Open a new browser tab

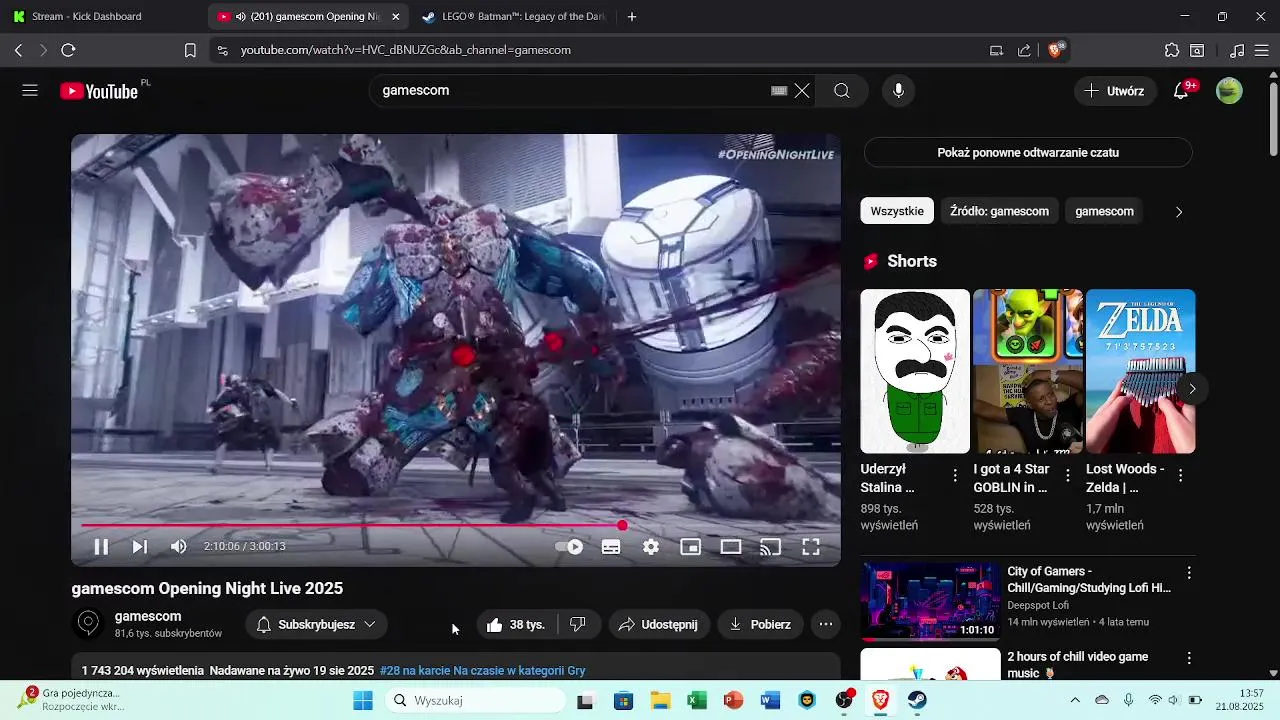tap(631, 17)
